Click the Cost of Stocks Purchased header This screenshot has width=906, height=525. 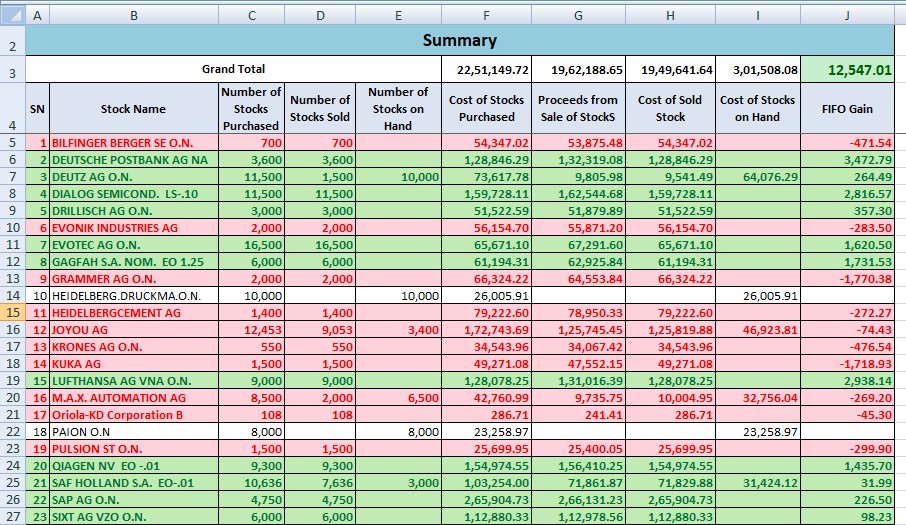pyautogui.click(x=487, y=109)
